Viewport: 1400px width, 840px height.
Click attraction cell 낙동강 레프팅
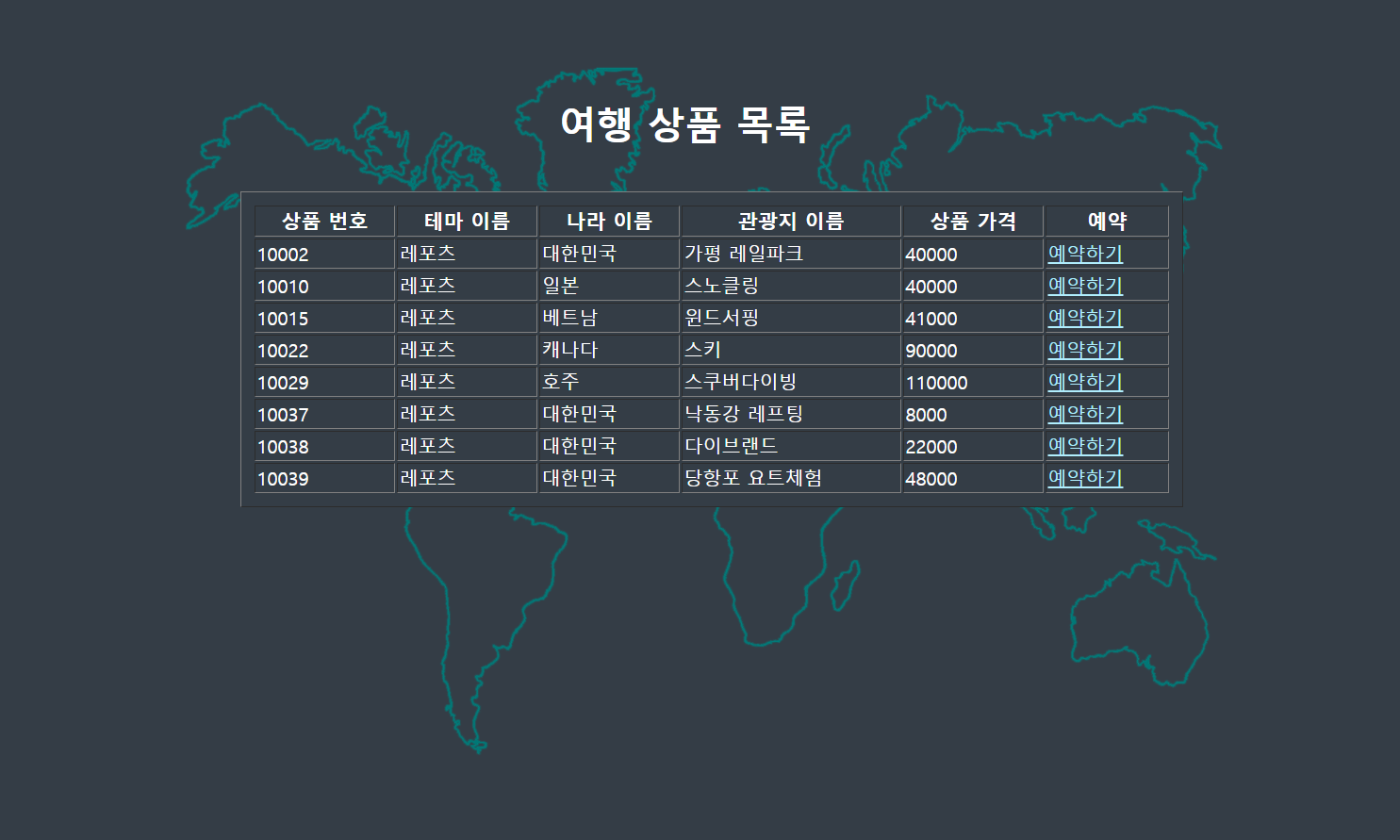tap(791, 414)
